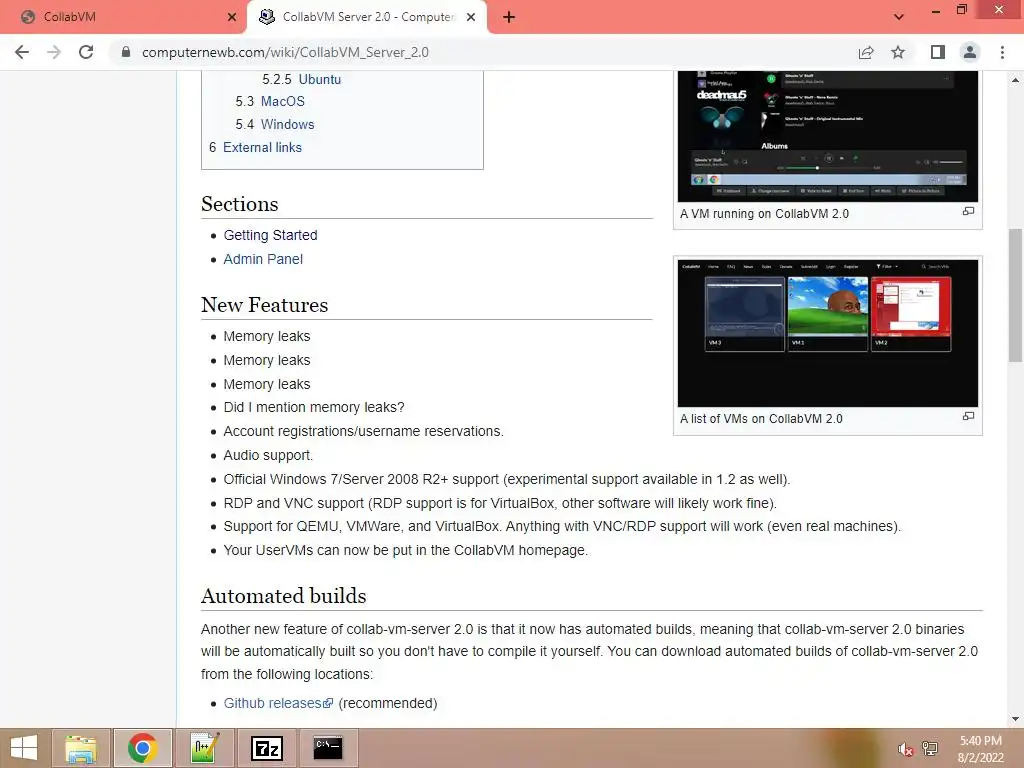Switch to the CollabVM tab
Screen dimensions: 1024x768
[x=124, y=17]
